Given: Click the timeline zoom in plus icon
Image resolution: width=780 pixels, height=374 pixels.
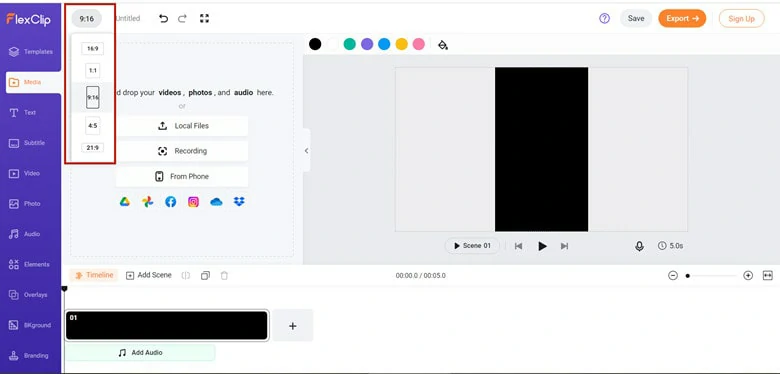Looking at the screenshot, I should point(748,276).
